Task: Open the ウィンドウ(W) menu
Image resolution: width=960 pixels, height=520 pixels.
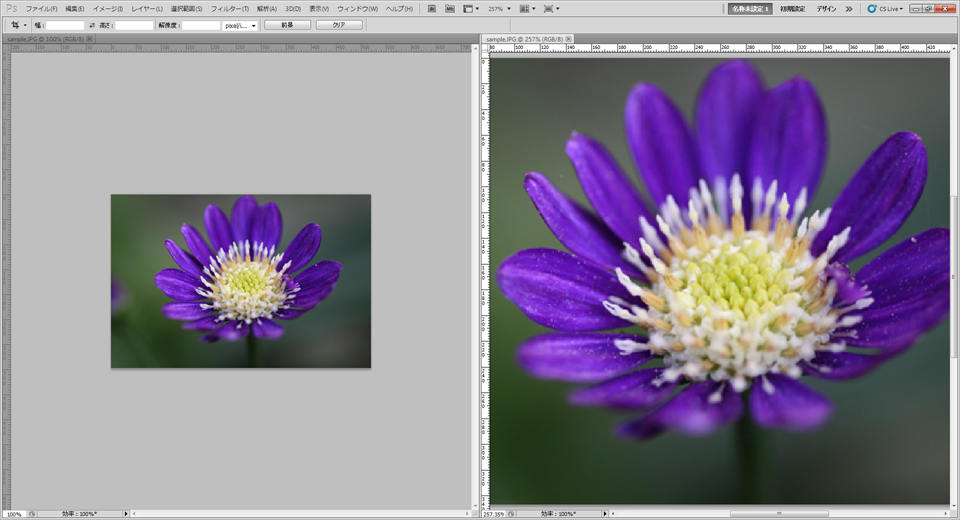Action: (358, 9)
